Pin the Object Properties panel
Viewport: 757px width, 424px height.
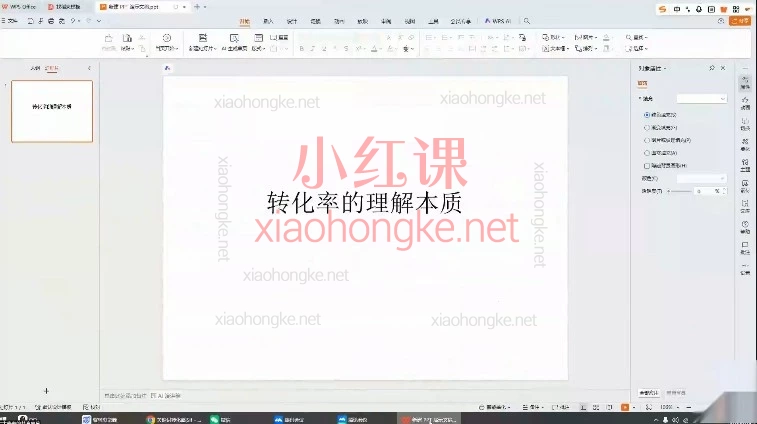712,68
